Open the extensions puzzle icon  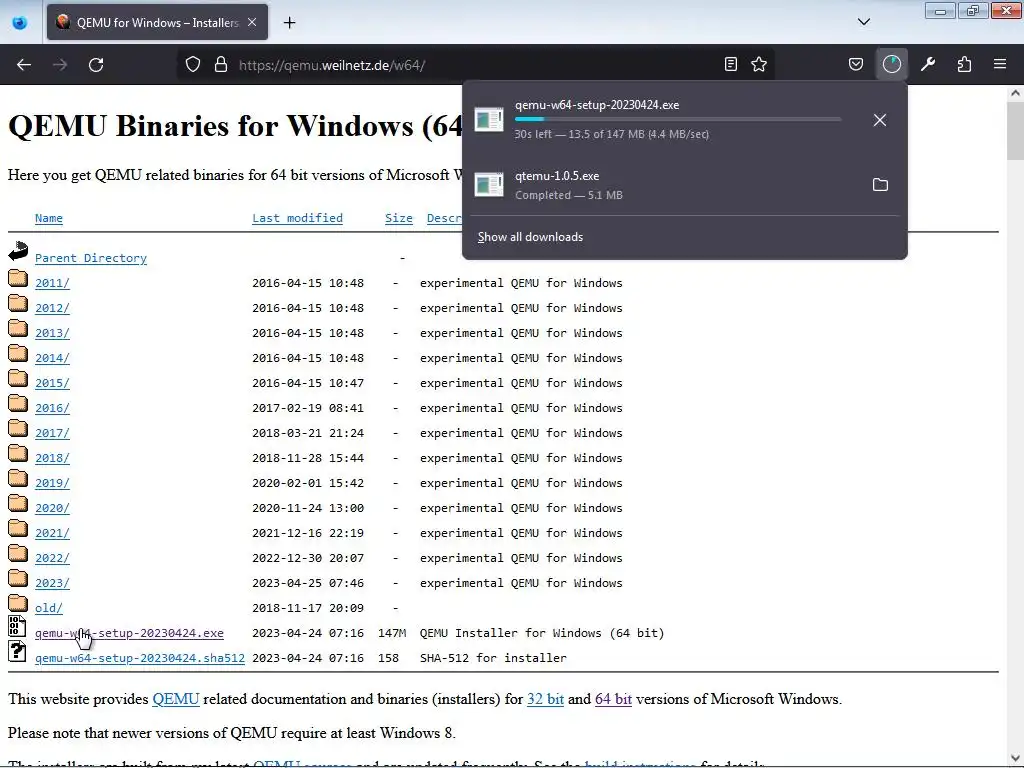[964, 64]
